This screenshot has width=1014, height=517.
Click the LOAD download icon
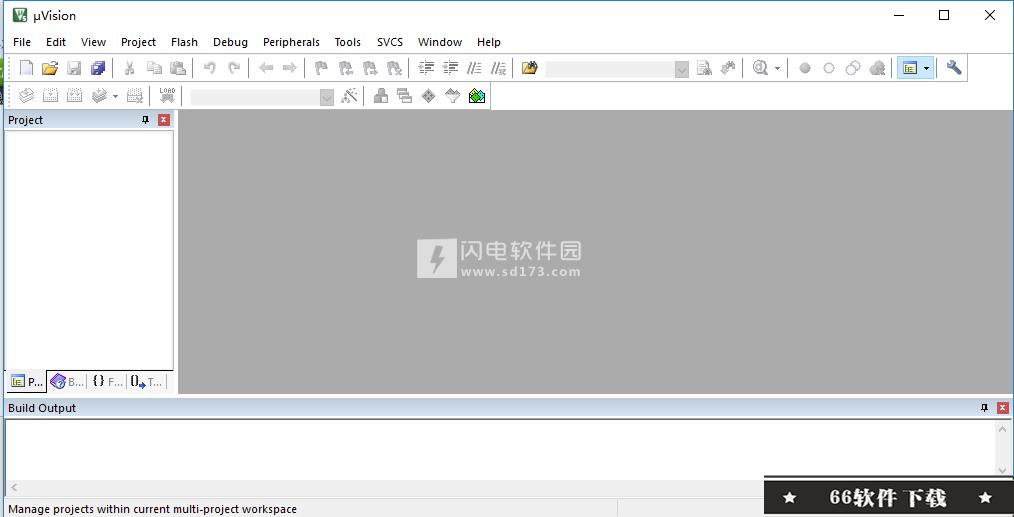(x=167, y=96)
